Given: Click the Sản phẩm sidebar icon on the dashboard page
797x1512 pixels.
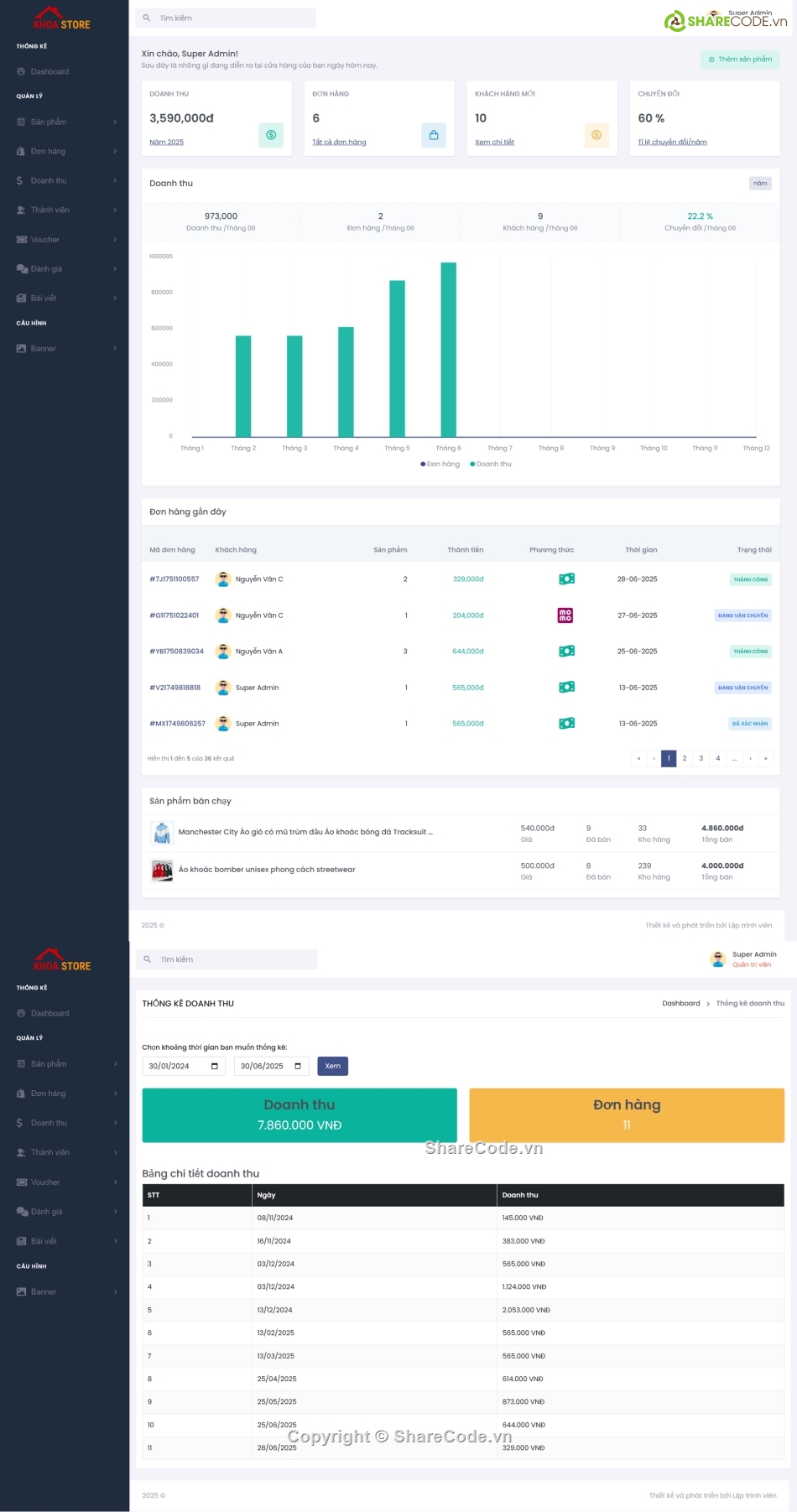Looking at the screenshot, I should coord(21,122).
